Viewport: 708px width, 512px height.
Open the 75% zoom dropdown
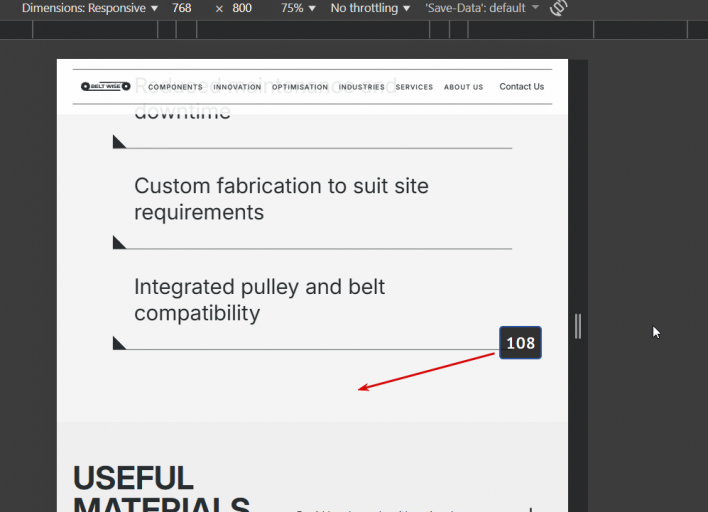click(298, 8)
